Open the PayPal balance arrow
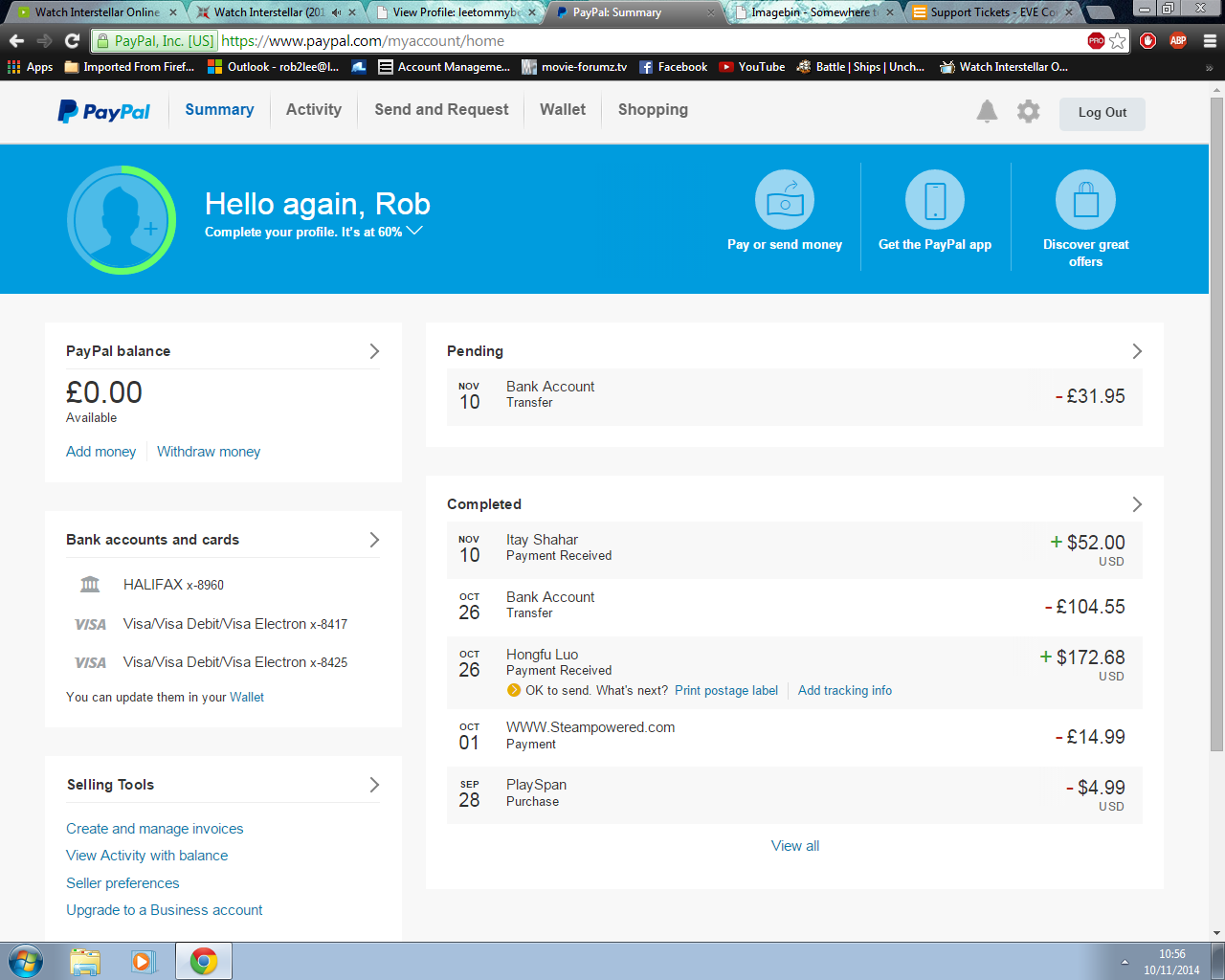The height and width of the screenshot is (980, 1225). click(374, 351)
